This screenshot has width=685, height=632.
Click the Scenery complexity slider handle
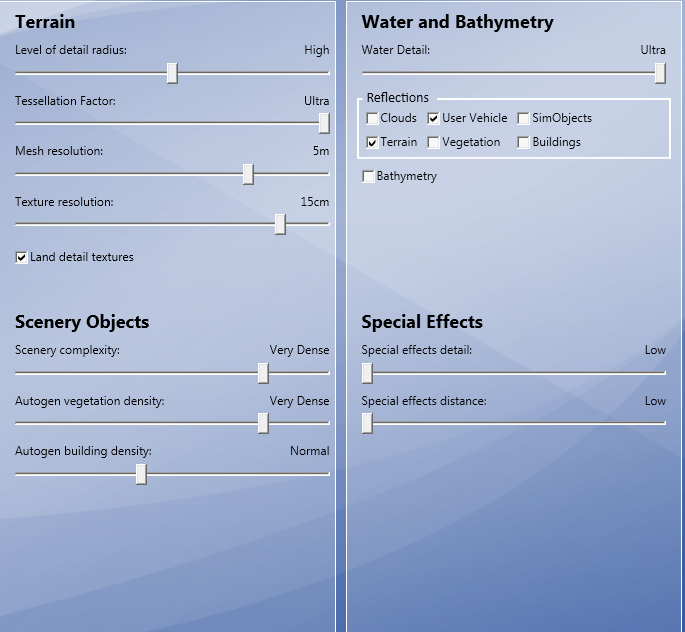coord(263,373)
